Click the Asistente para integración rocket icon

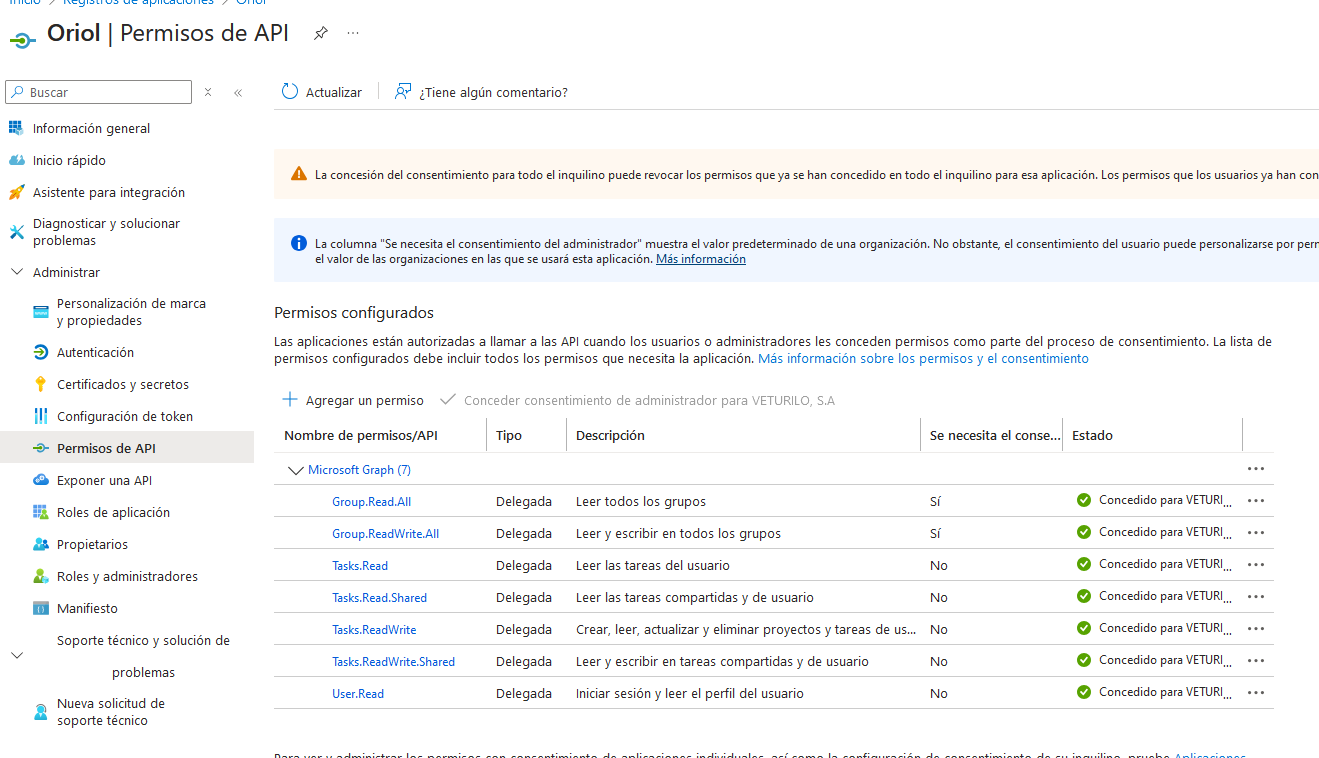pos(16,192)
